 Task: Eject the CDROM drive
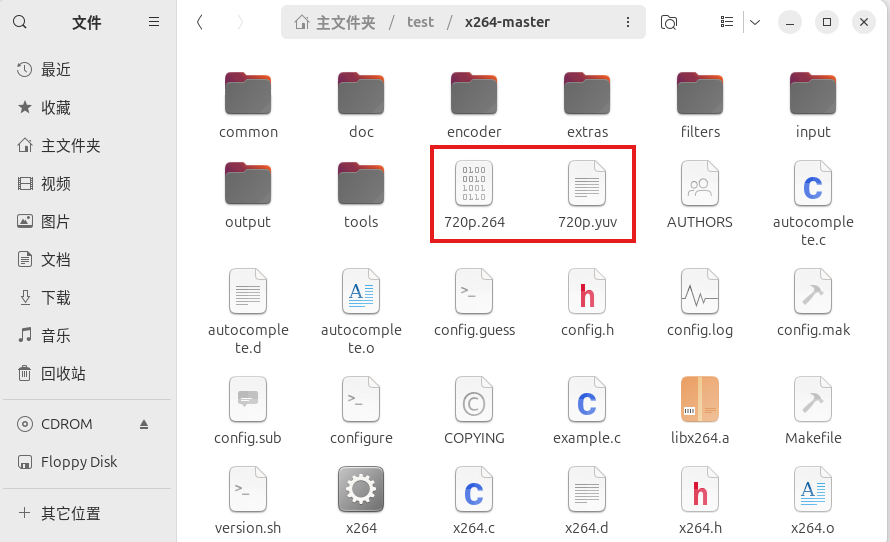tap(144, 424)
